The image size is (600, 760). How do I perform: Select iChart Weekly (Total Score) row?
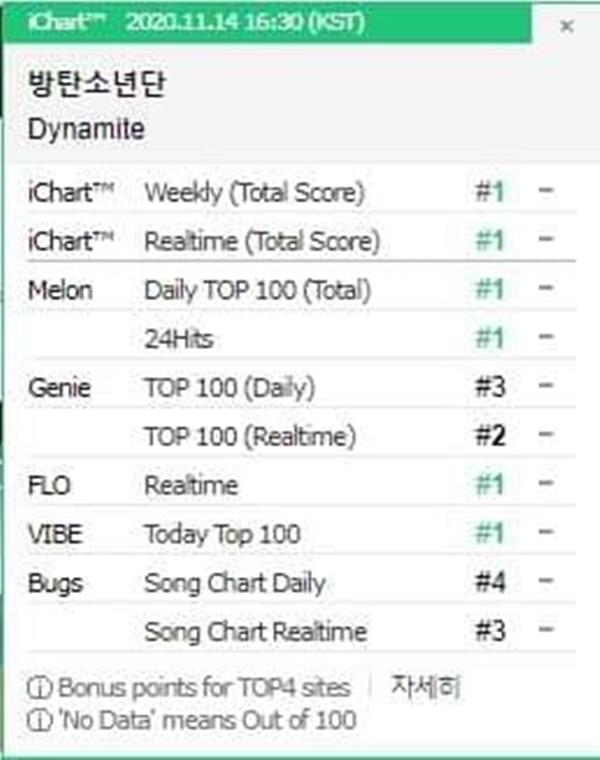pyautogui.click(x=255, y=192)
